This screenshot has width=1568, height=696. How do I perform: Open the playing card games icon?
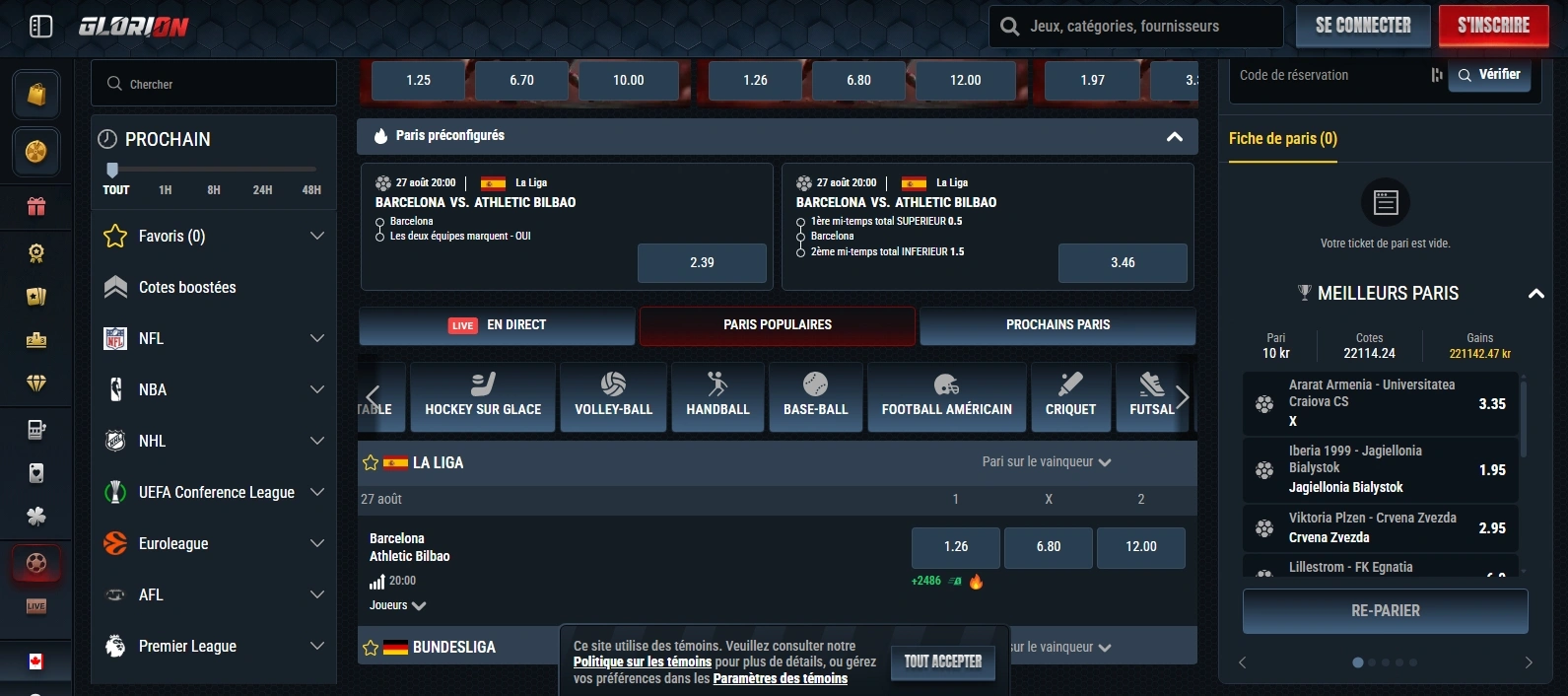(36, 473)
